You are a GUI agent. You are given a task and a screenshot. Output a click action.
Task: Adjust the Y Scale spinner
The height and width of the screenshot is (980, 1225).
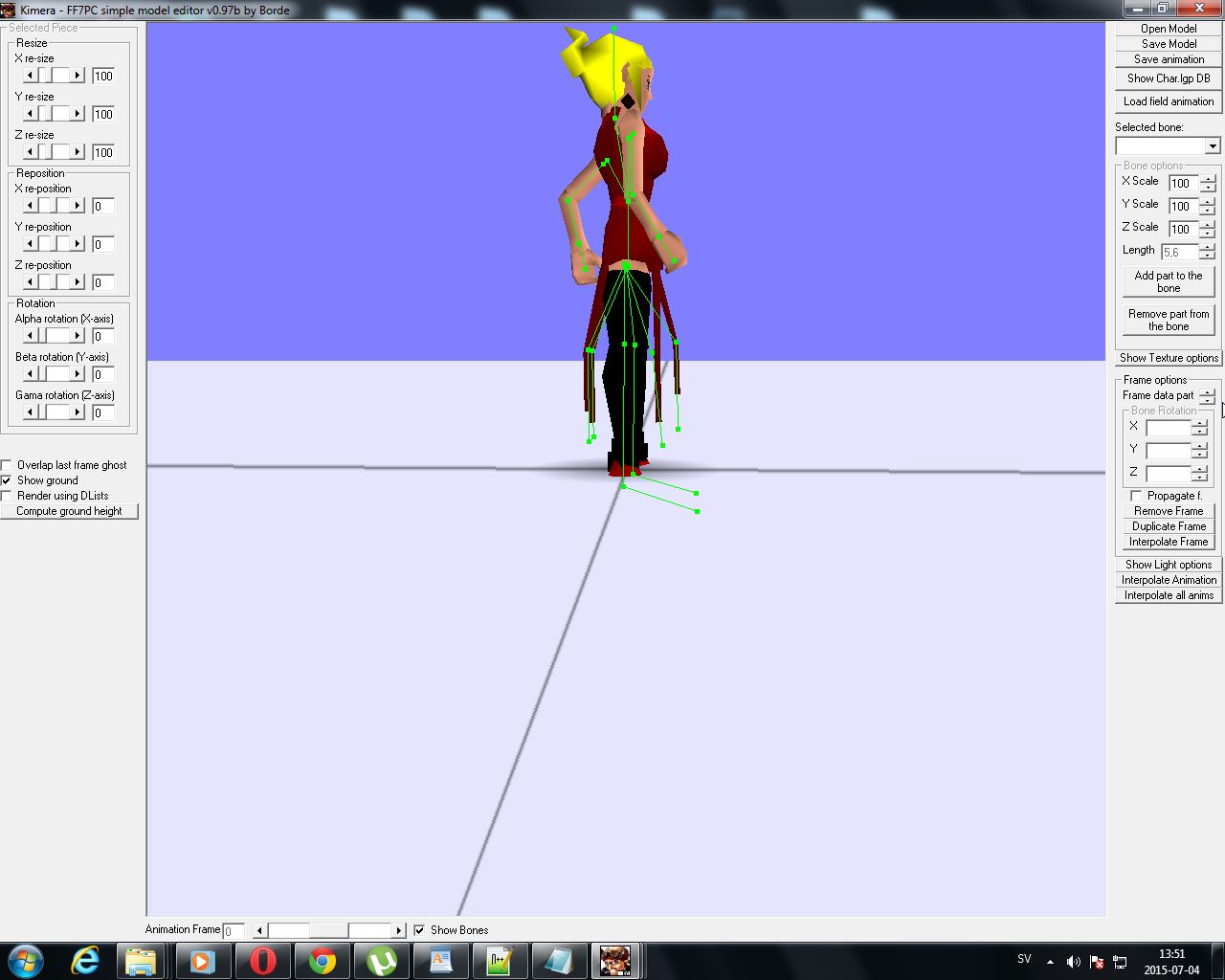(x=1208, y=206)
